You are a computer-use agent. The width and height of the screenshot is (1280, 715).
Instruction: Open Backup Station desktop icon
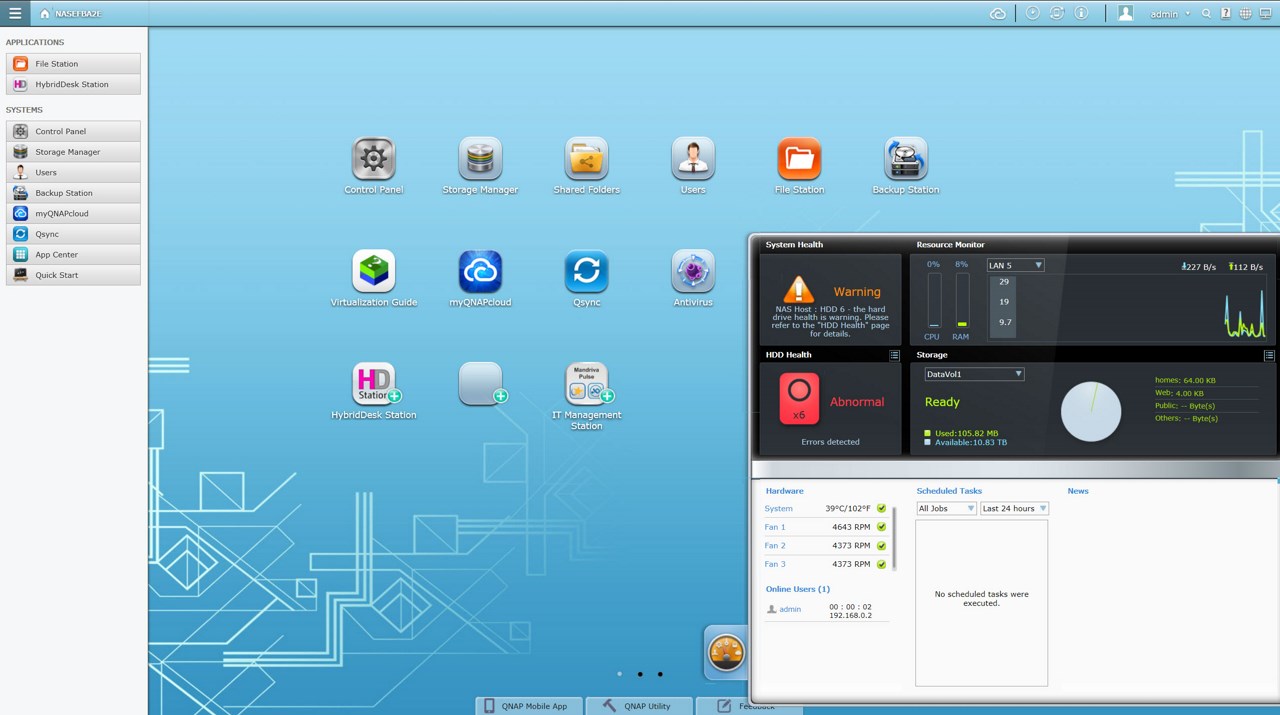click(906, 167)
